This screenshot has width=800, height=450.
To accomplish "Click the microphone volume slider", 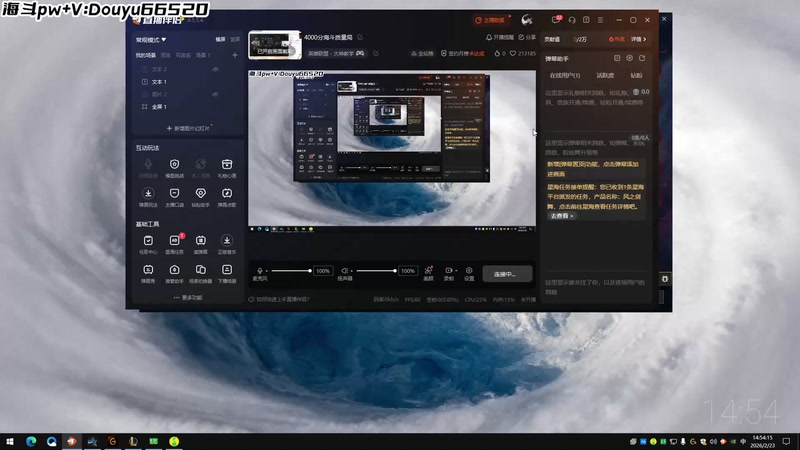I will coord(291,271).
